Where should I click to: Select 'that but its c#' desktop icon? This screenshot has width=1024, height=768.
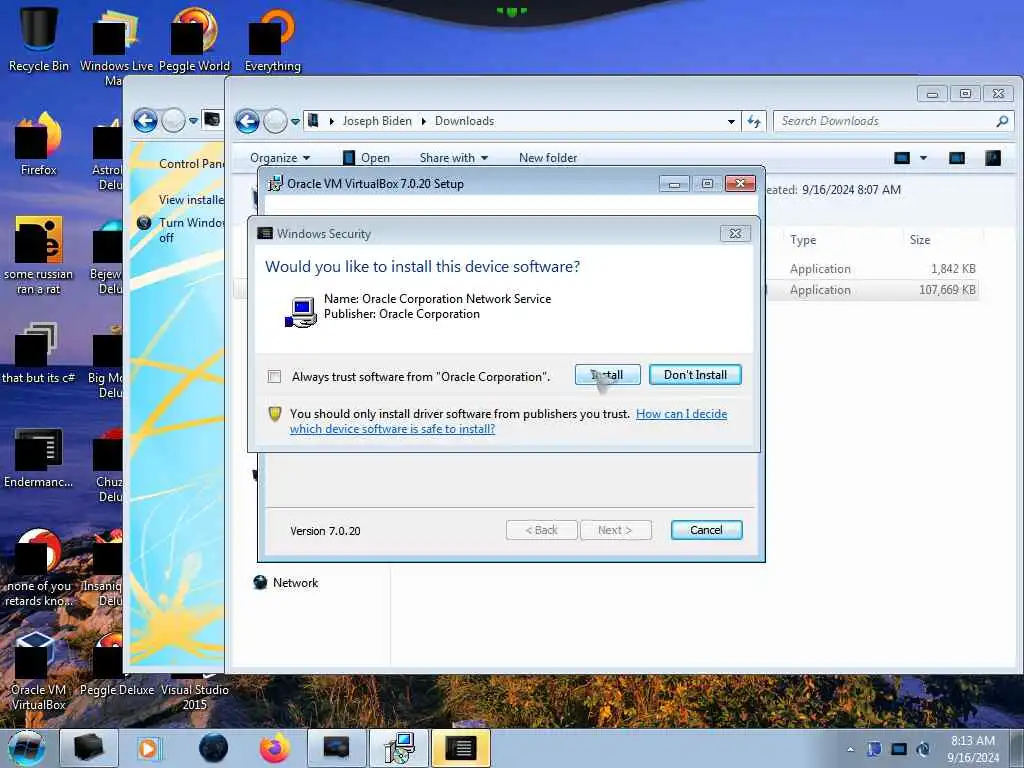[39, 353]
